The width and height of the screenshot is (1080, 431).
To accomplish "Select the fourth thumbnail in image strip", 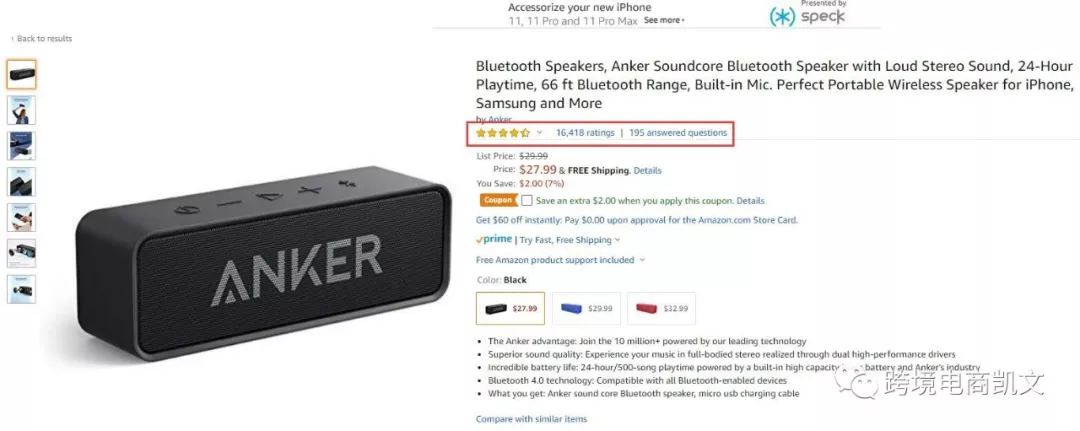I will point(21,182).
